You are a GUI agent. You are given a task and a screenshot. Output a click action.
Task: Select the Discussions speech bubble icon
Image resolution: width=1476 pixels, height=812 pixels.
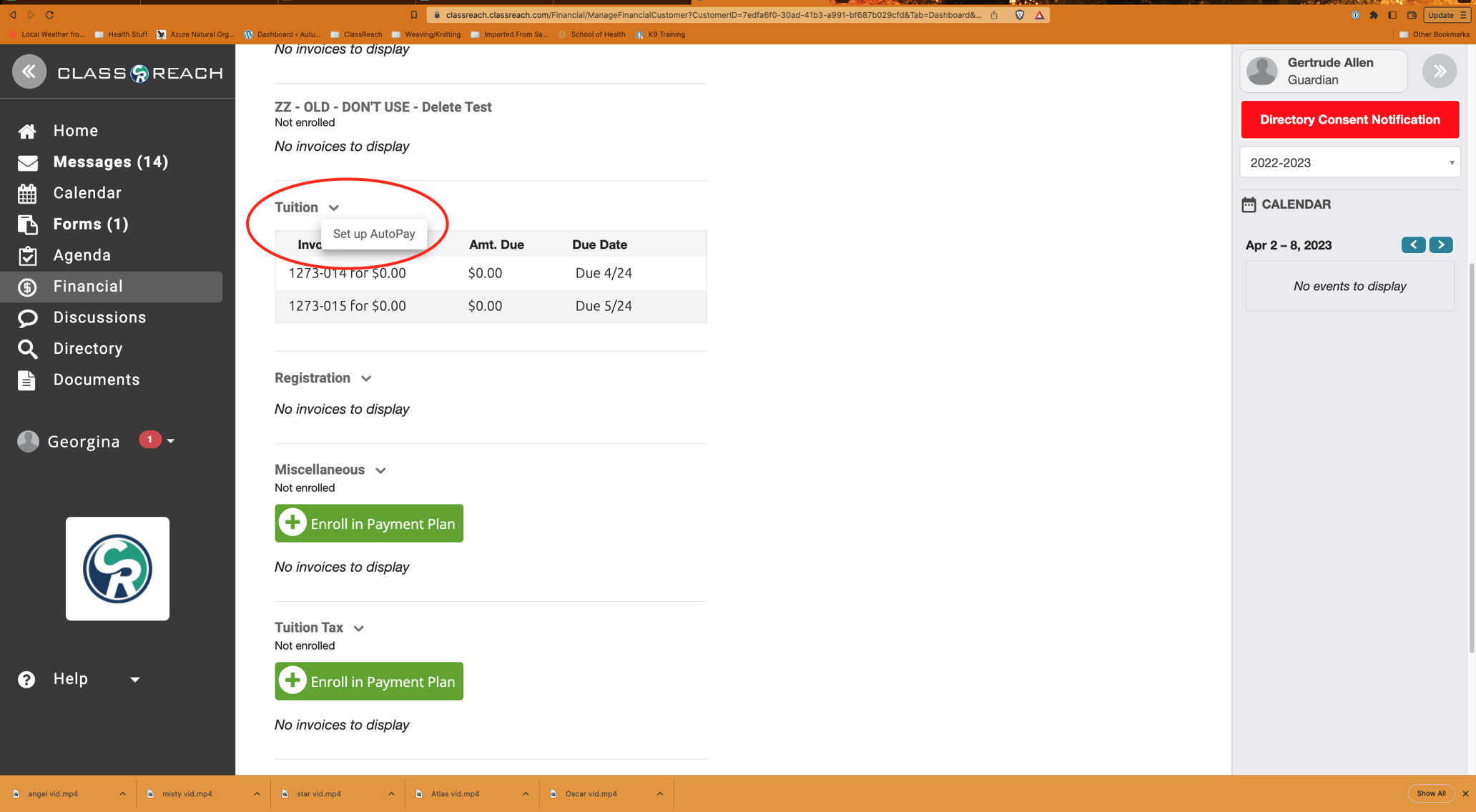click(x=27, y=318)
